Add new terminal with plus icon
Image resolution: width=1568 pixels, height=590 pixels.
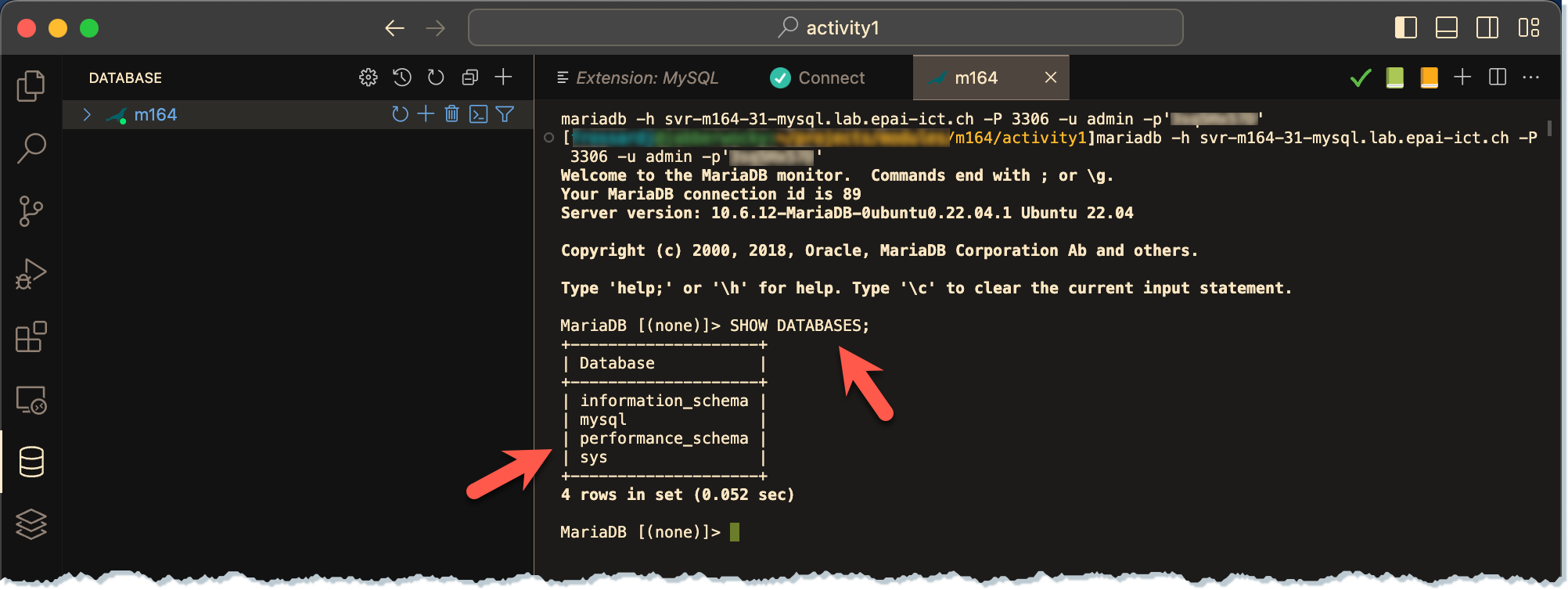1462,77
